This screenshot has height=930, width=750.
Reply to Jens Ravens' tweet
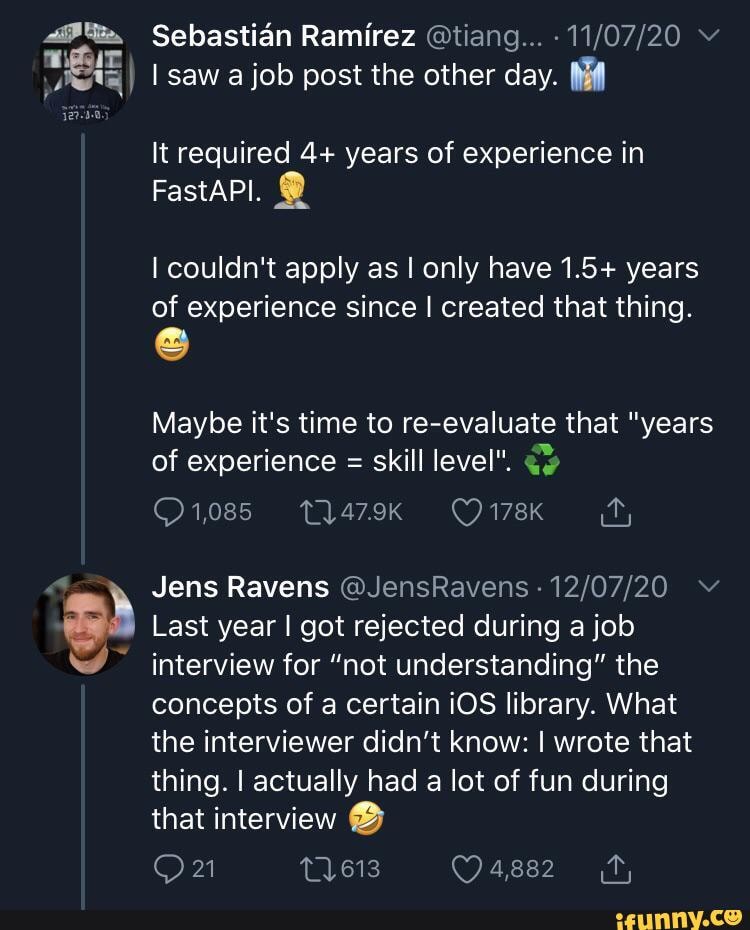pyautogui.click(x=168, y=869)
